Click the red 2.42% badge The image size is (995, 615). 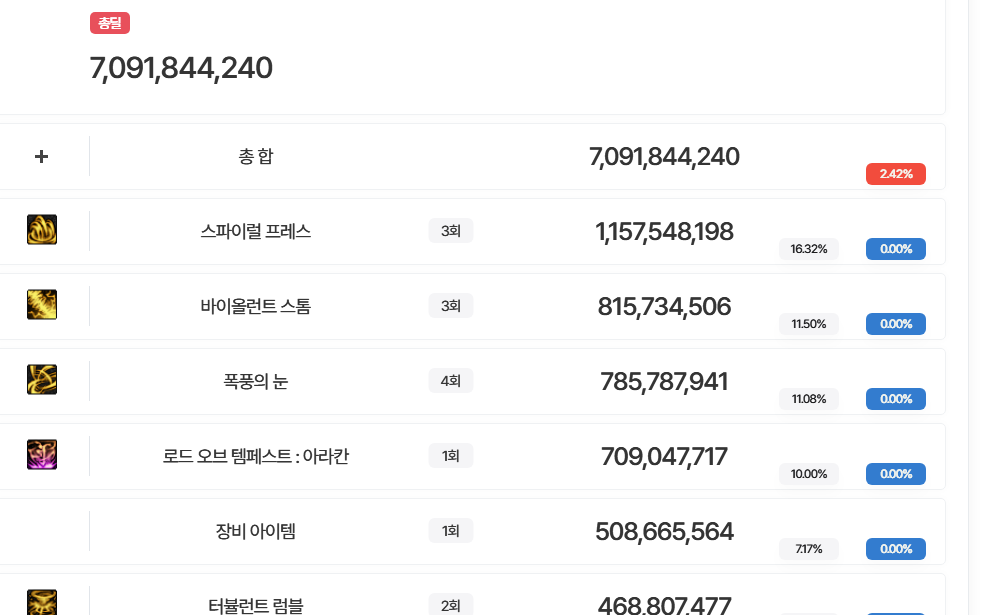coord(895,174)
